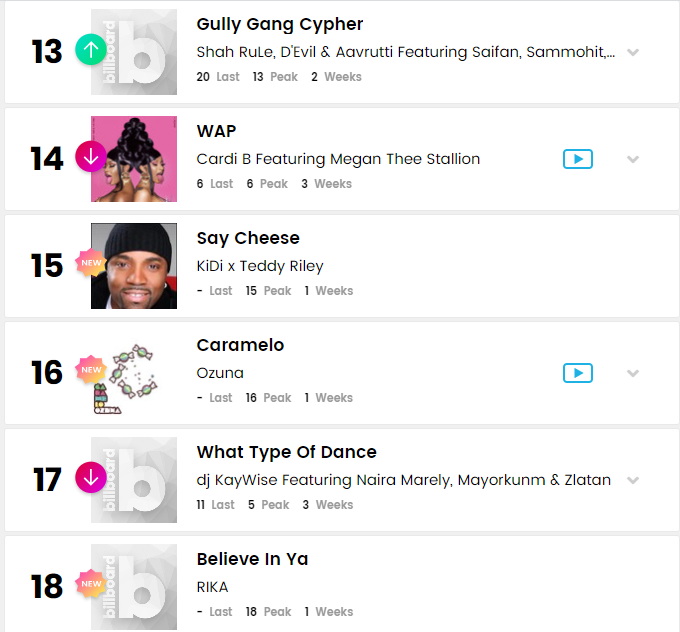This screenshot has height=632, width=680.
Task: Open the Say Cheese cover photo
Action: tap(134, 266)
